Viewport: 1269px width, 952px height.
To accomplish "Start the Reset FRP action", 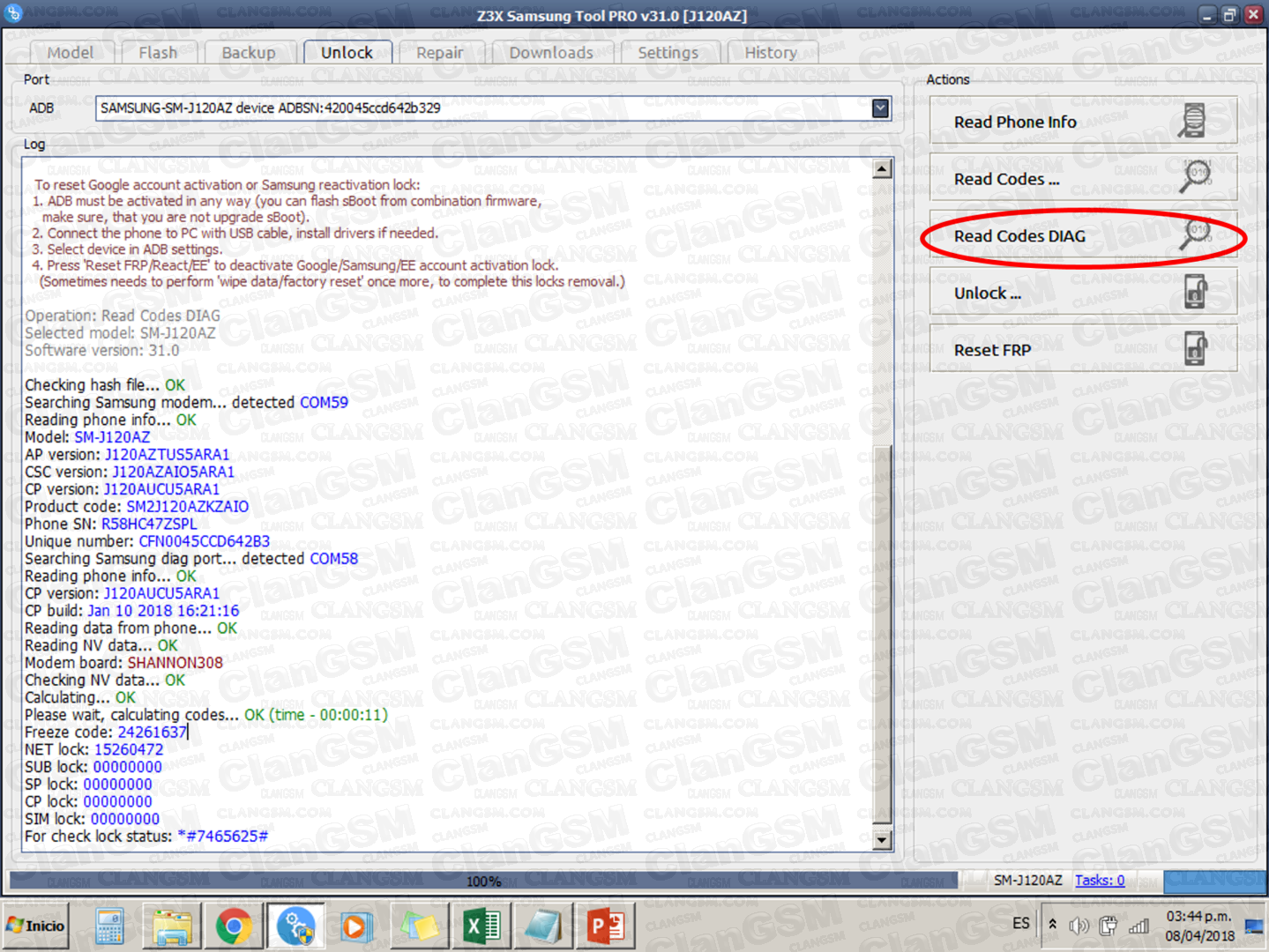I will [x=1083, y=350].
